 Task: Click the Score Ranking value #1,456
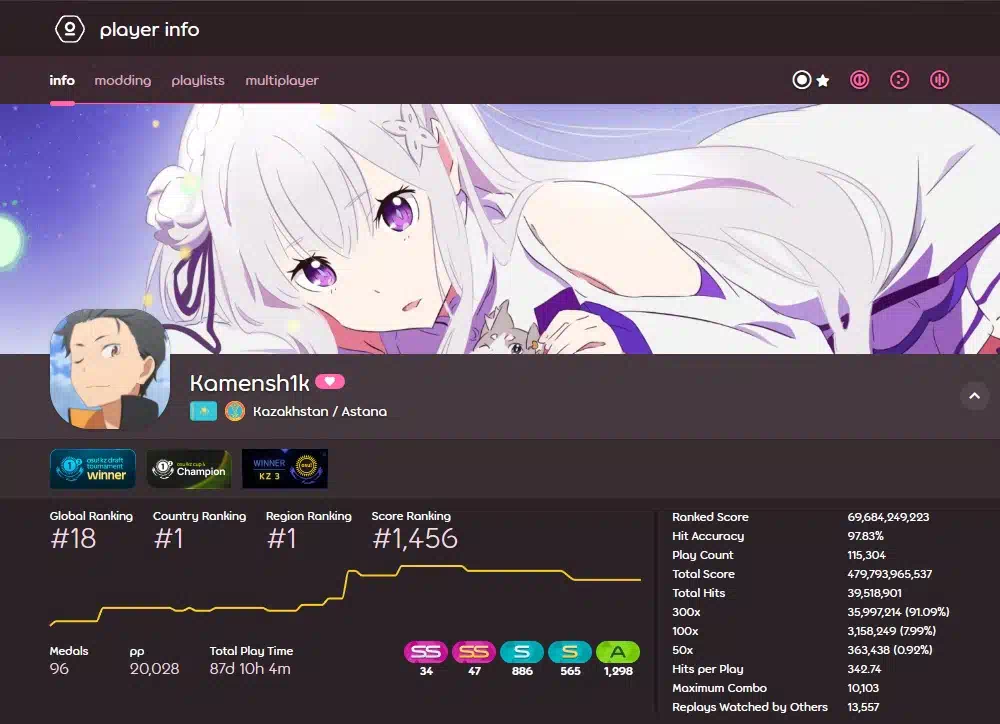pos(415,538)
